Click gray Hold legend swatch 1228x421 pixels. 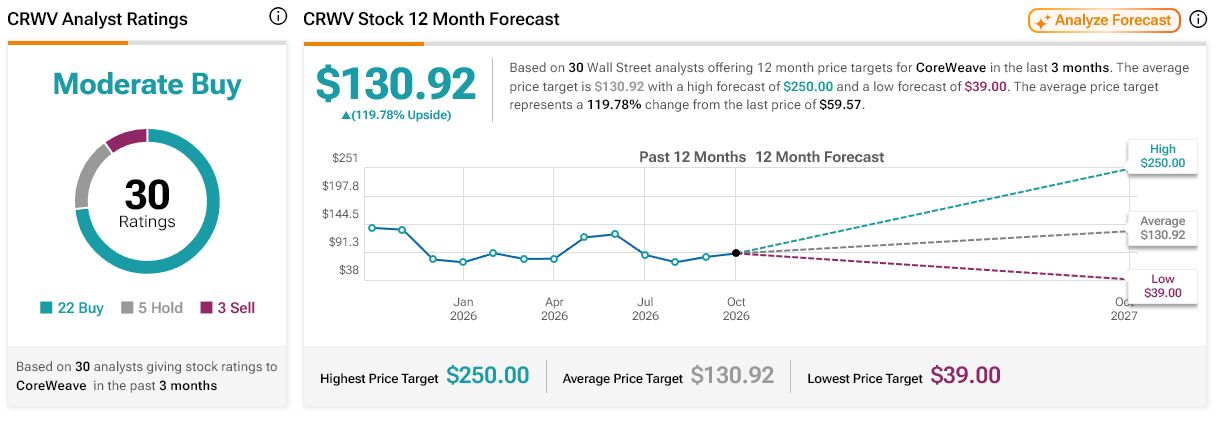(127, 308)
